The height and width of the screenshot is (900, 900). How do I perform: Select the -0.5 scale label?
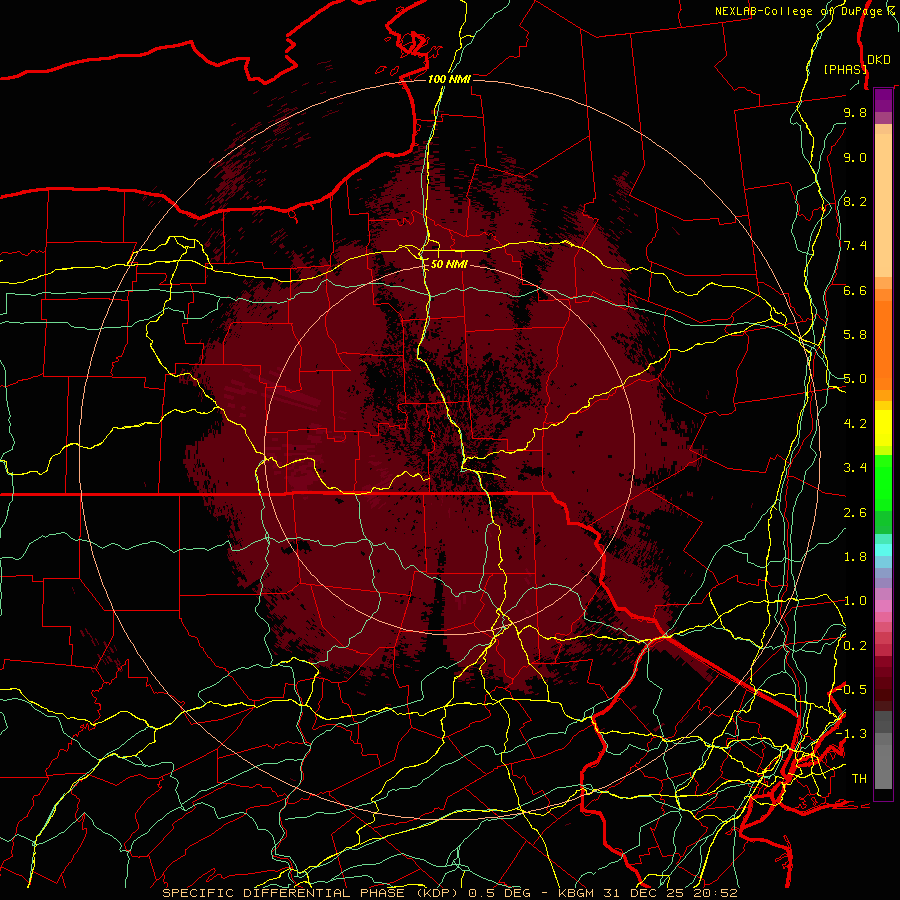pos(852,690)
